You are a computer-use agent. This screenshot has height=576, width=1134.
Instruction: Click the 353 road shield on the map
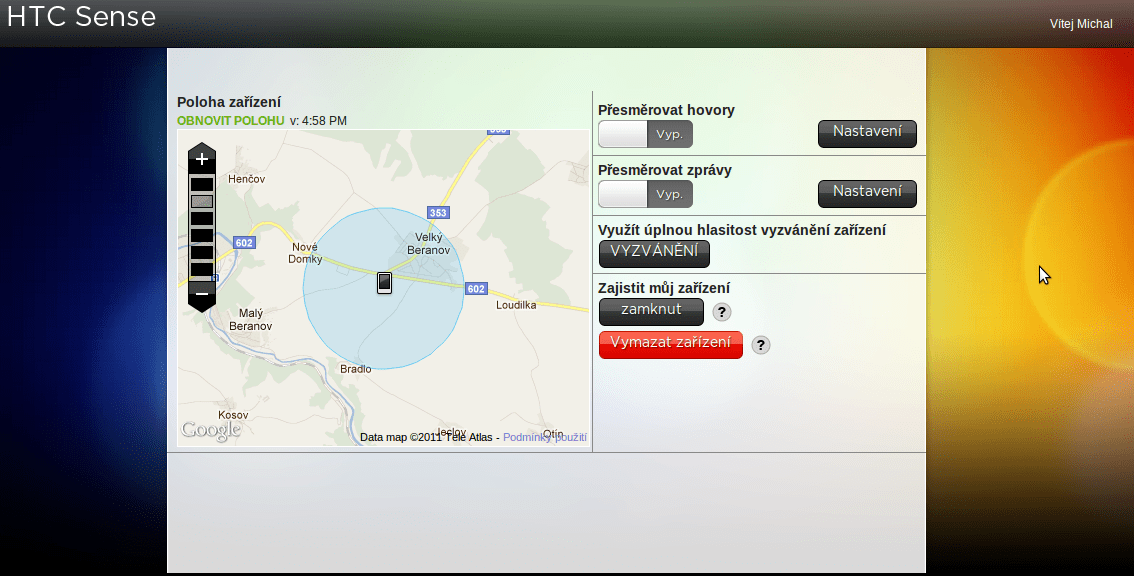(438, 213)
